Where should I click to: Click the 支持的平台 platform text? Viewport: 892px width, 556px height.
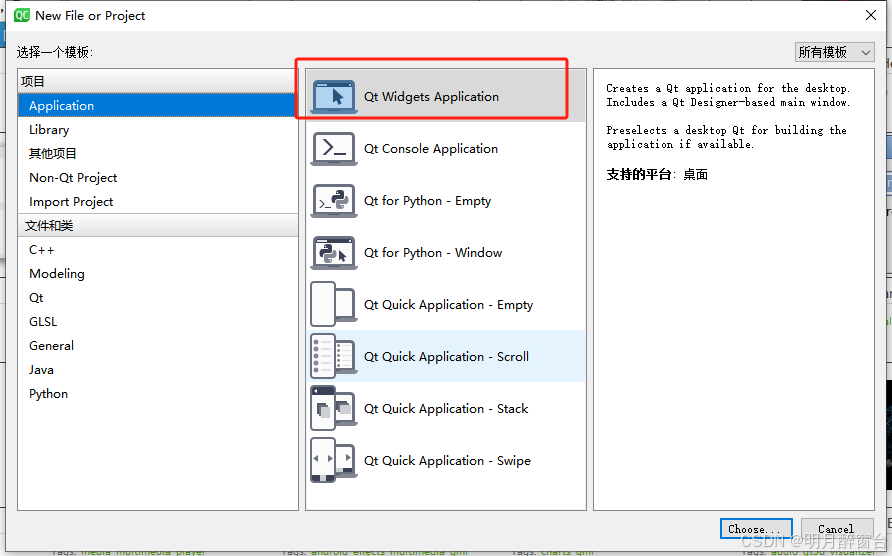point(656,175)
